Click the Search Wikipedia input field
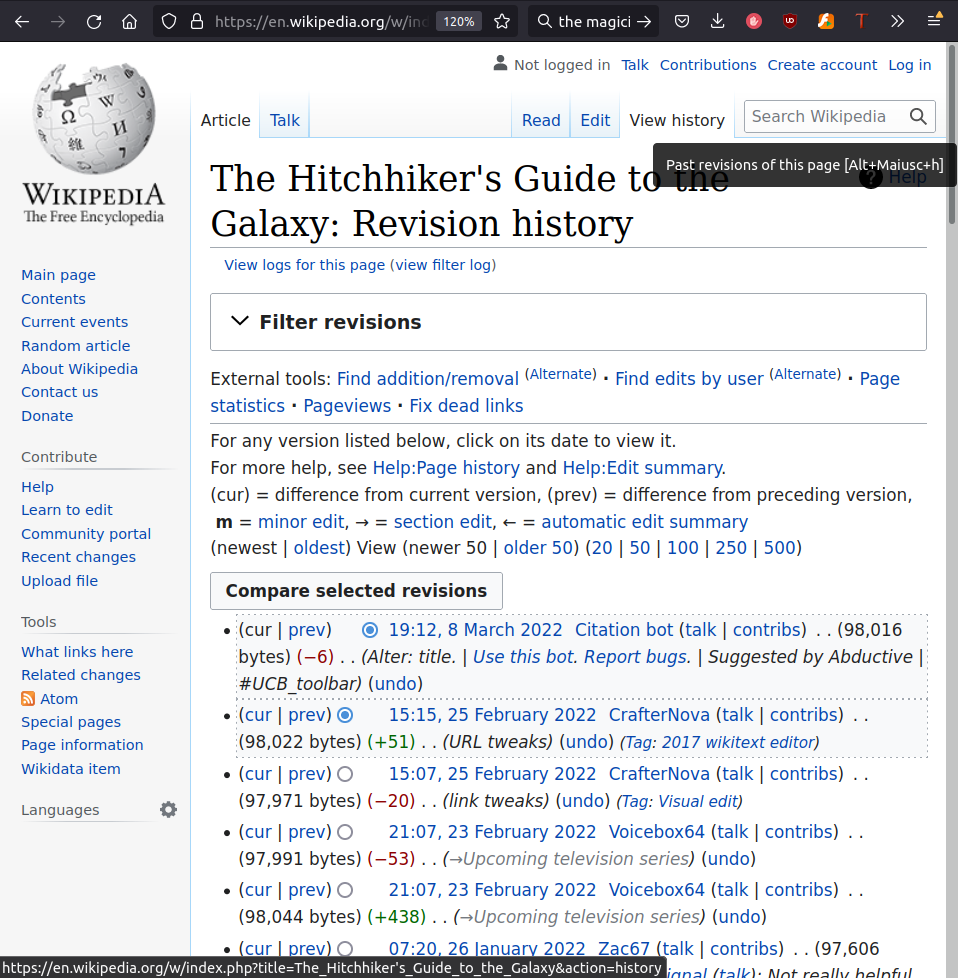Image resolution: width=958 pixels, height=978 pixels. click(x=825, y=117)
